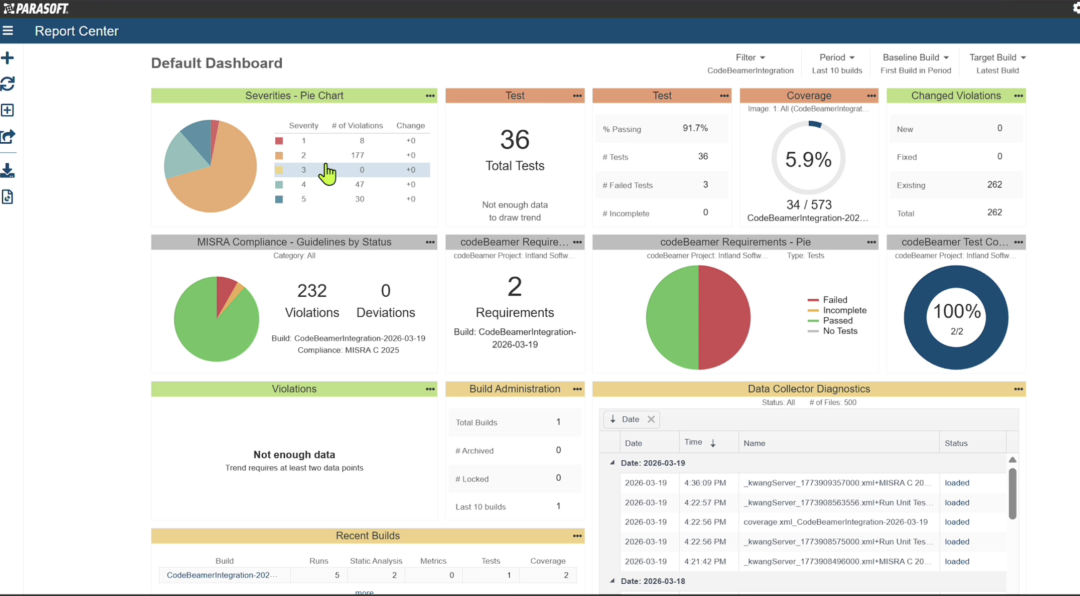Remove the Date grouping chip
This screenshot has height=596, width=1080.
click(x=651, y=420)
